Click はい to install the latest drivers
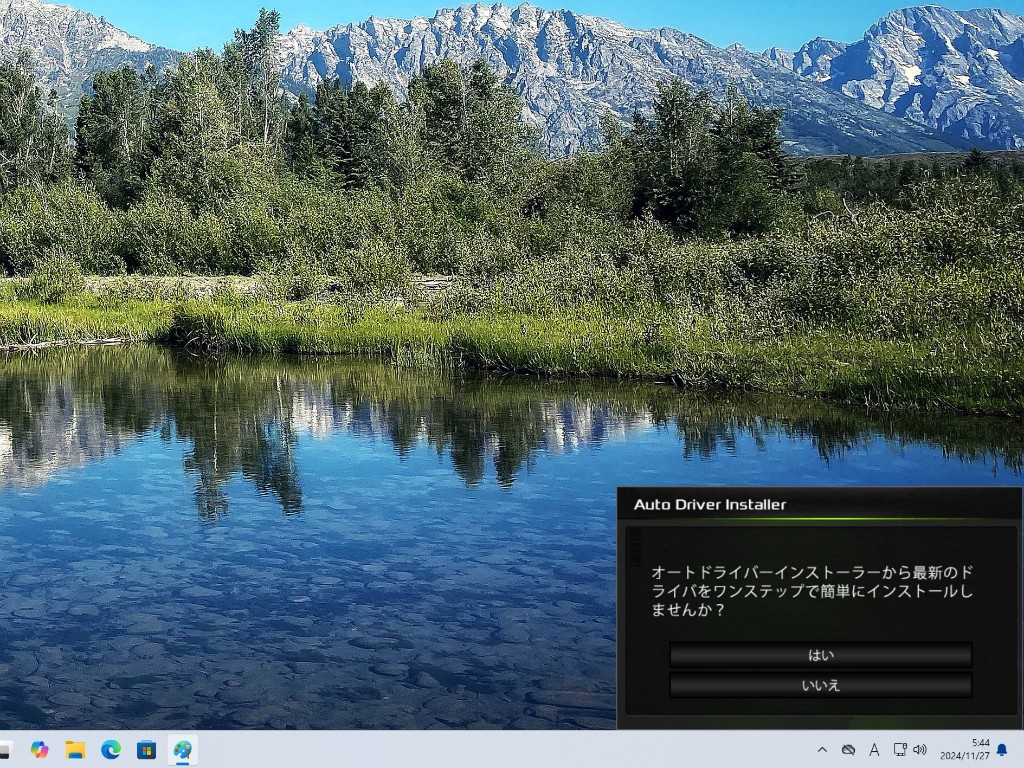The width and height of the screenshot is (1024, 768). pos(820,655)
